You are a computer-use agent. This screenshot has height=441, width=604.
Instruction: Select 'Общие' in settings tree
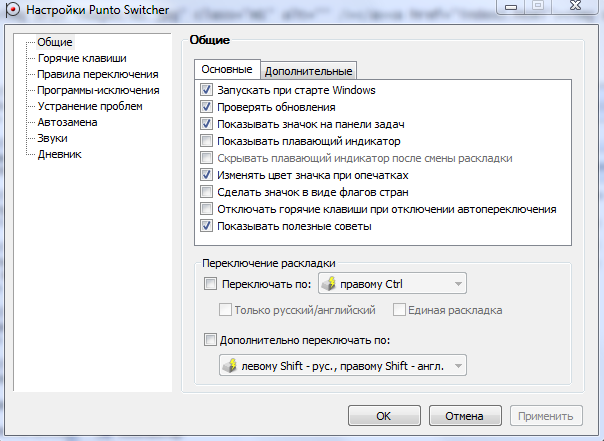(55, 42)
